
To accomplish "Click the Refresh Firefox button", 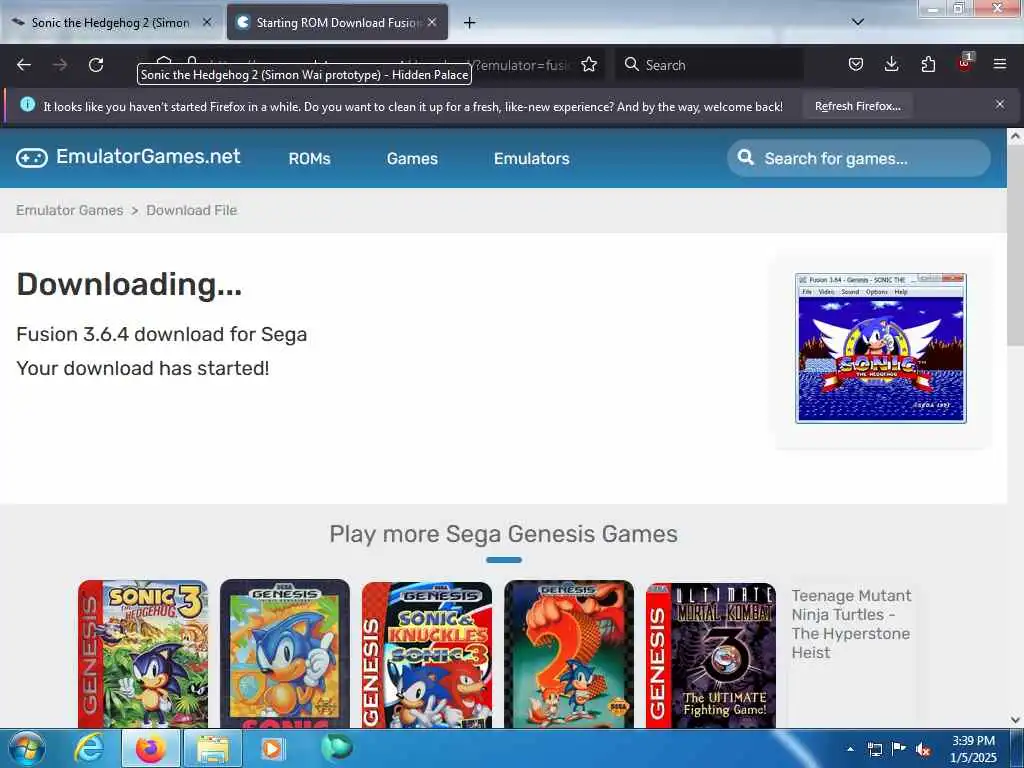I will tap(857, 106).
